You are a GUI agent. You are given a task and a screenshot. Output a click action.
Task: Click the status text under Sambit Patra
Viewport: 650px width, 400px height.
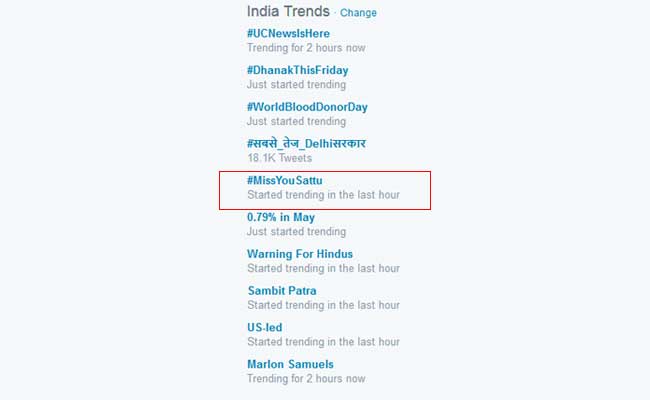coord(323,305)
